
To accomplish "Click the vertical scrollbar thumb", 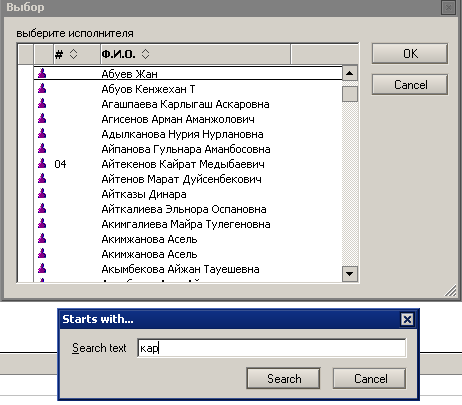I will click(x=350, y=94).
